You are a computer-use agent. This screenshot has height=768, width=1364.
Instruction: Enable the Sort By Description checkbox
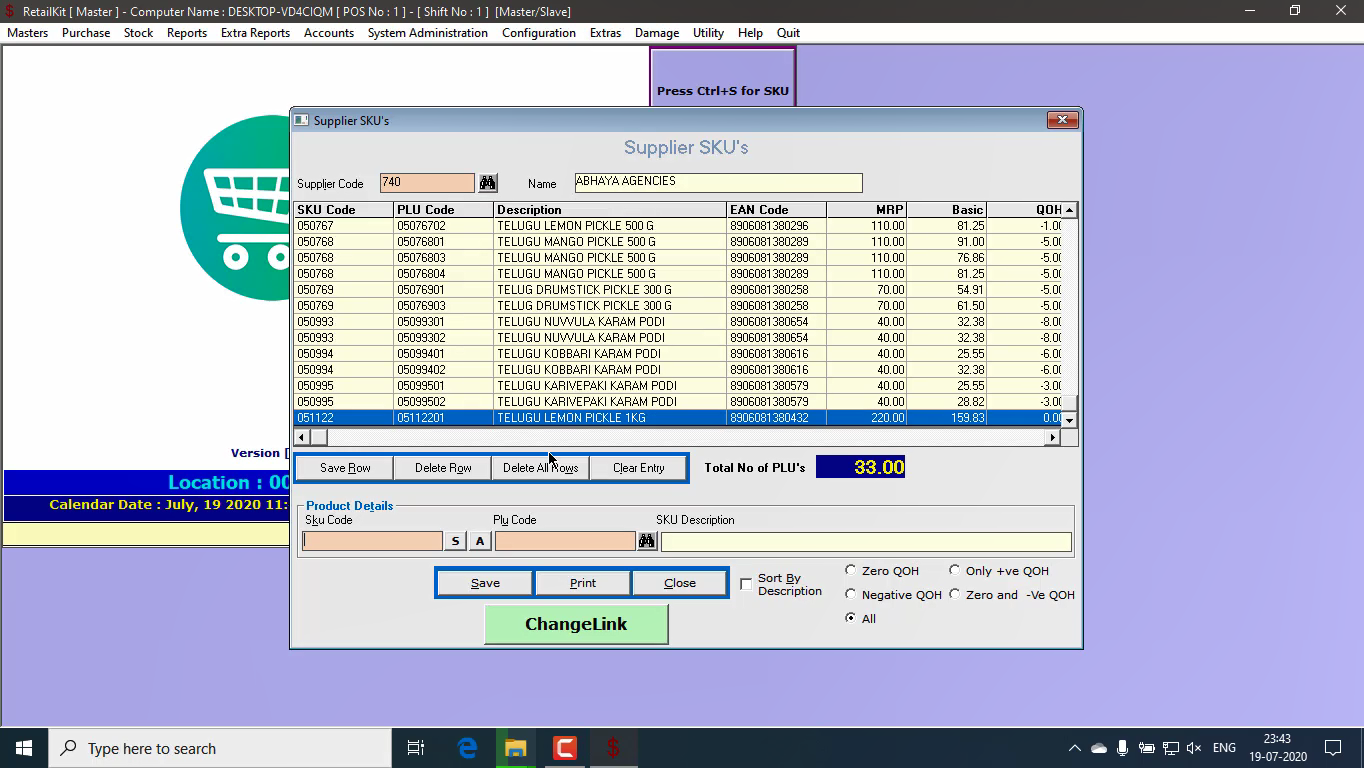[746, 584]
